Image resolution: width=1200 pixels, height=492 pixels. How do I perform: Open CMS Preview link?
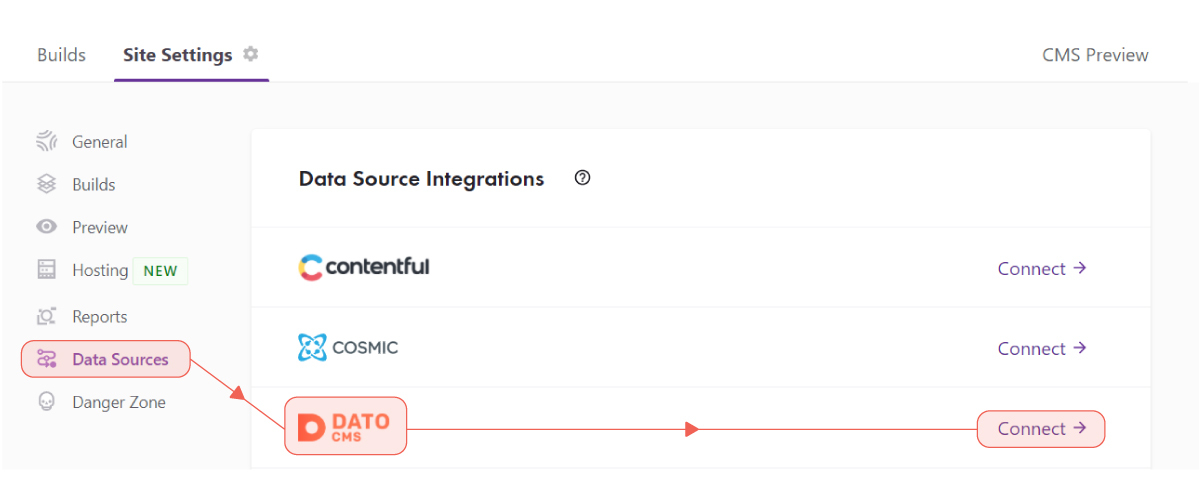coord(1096,55)
